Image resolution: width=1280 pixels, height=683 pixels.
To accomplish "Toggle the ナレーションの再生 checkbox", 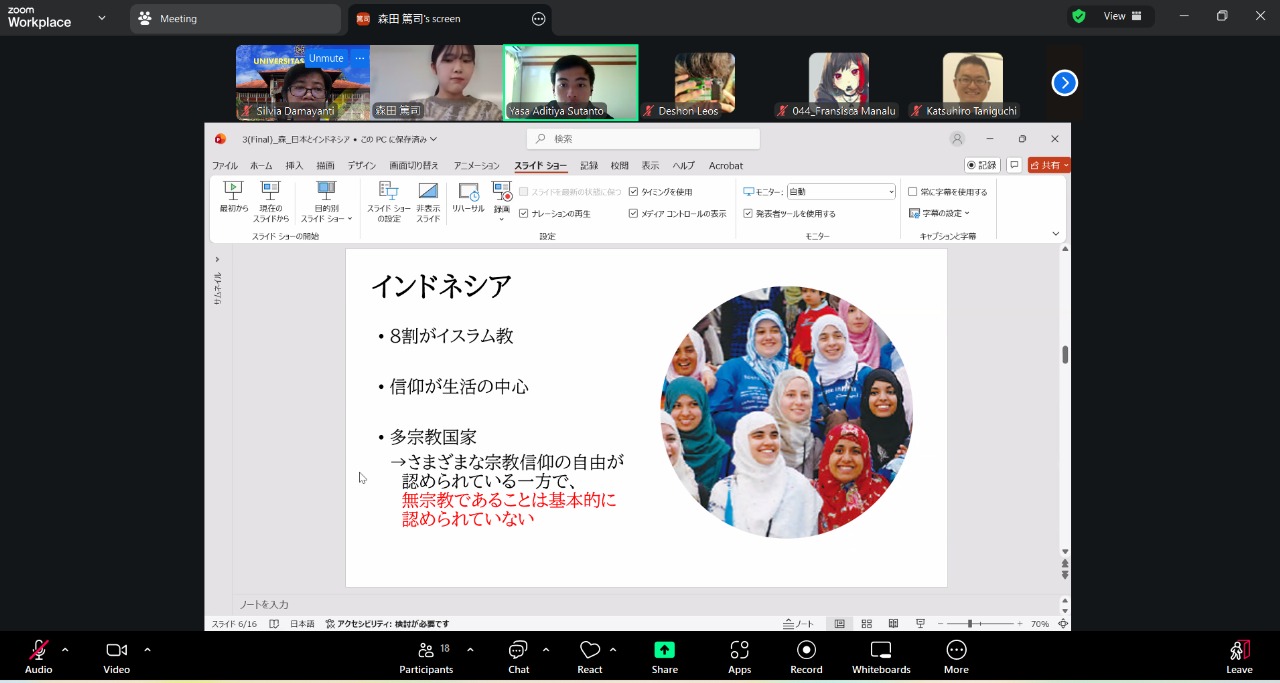I will [x=523, y=213].
